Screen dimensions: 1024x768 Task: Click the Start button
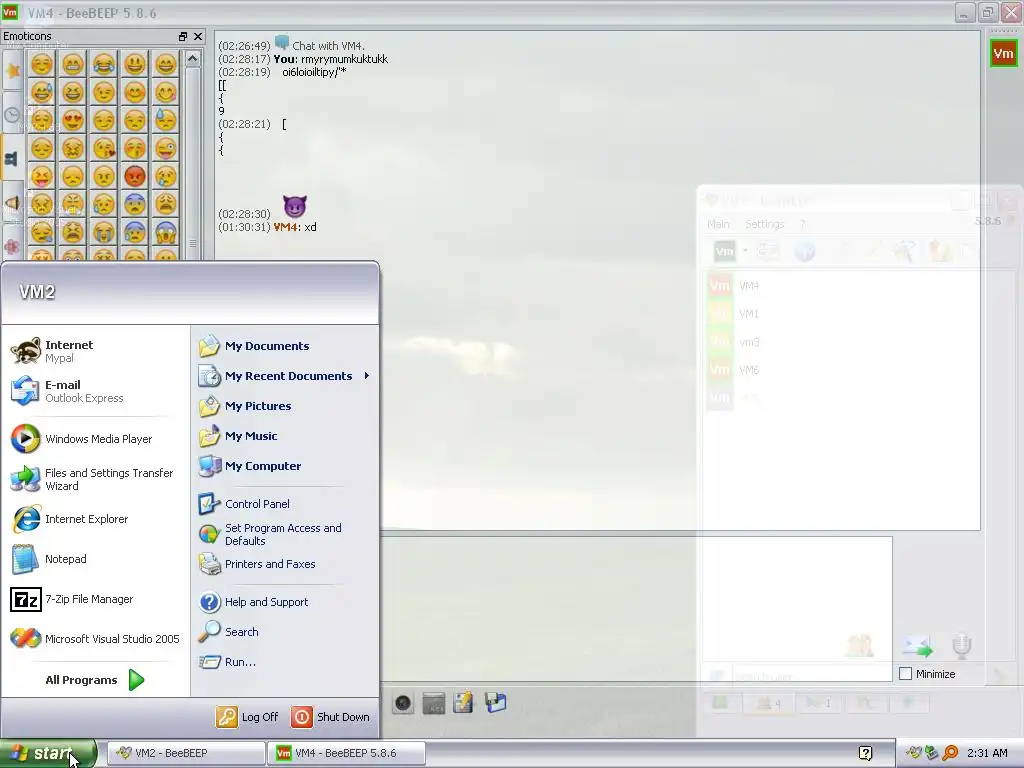click(48, 753)
